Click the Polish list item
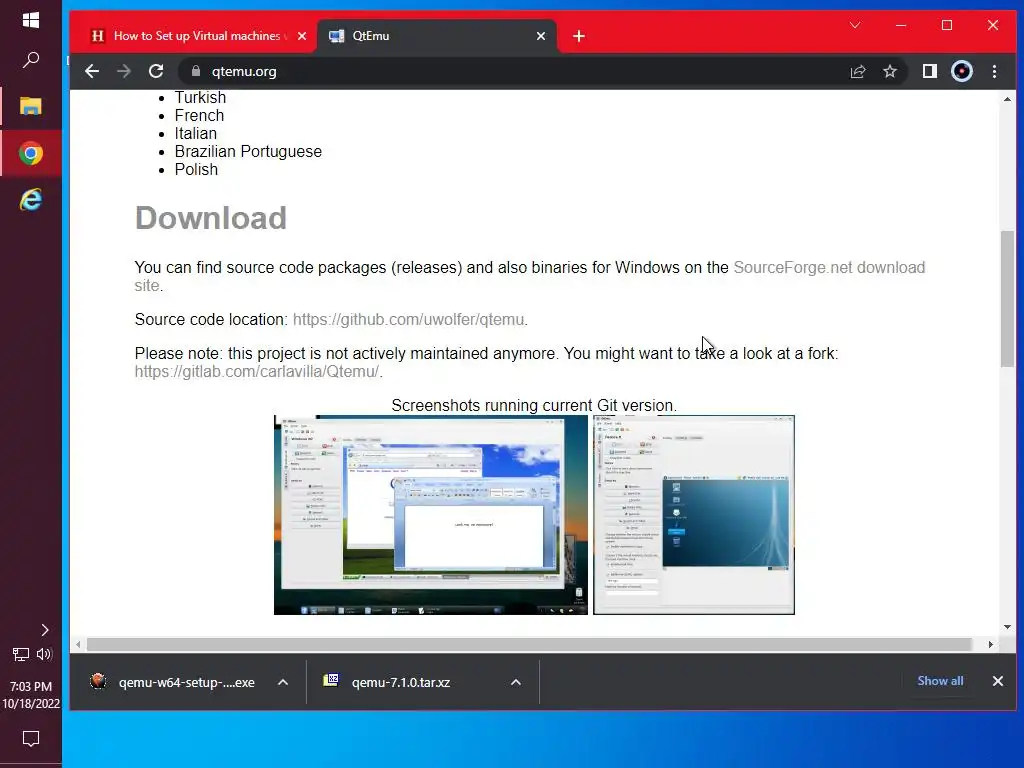The image size is (1024, 768). (196, 170)
